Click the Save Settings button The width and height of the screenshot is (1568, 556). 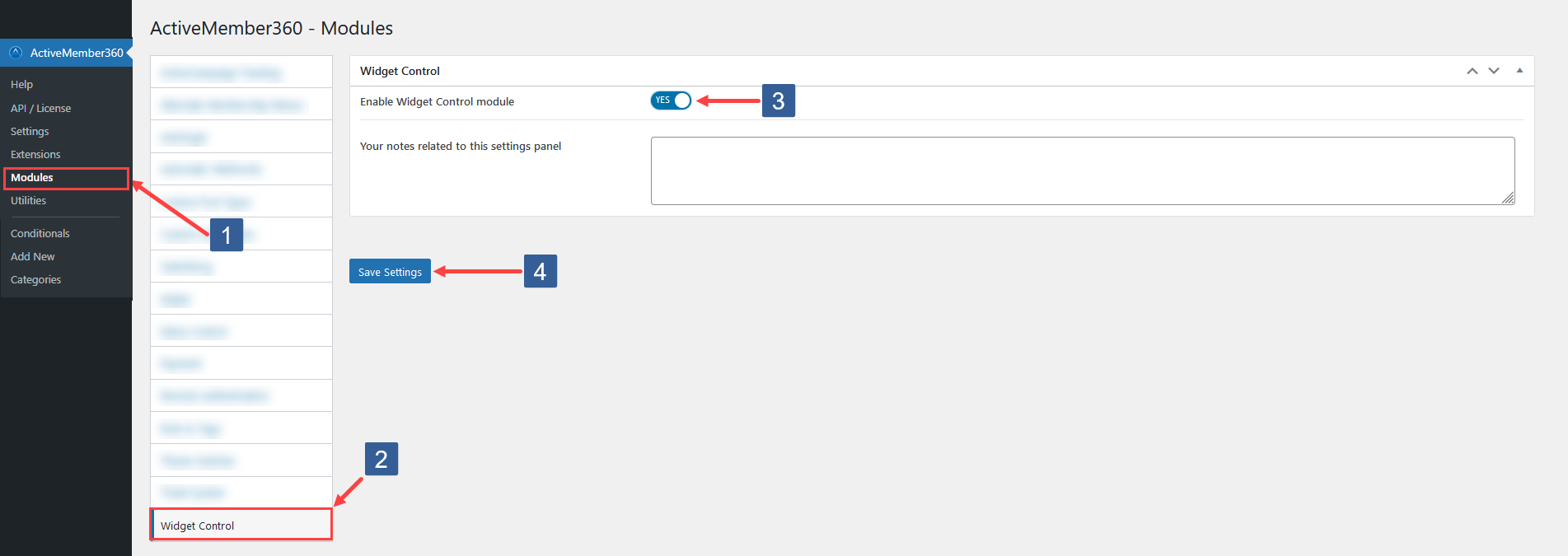(x=390, y=271)
